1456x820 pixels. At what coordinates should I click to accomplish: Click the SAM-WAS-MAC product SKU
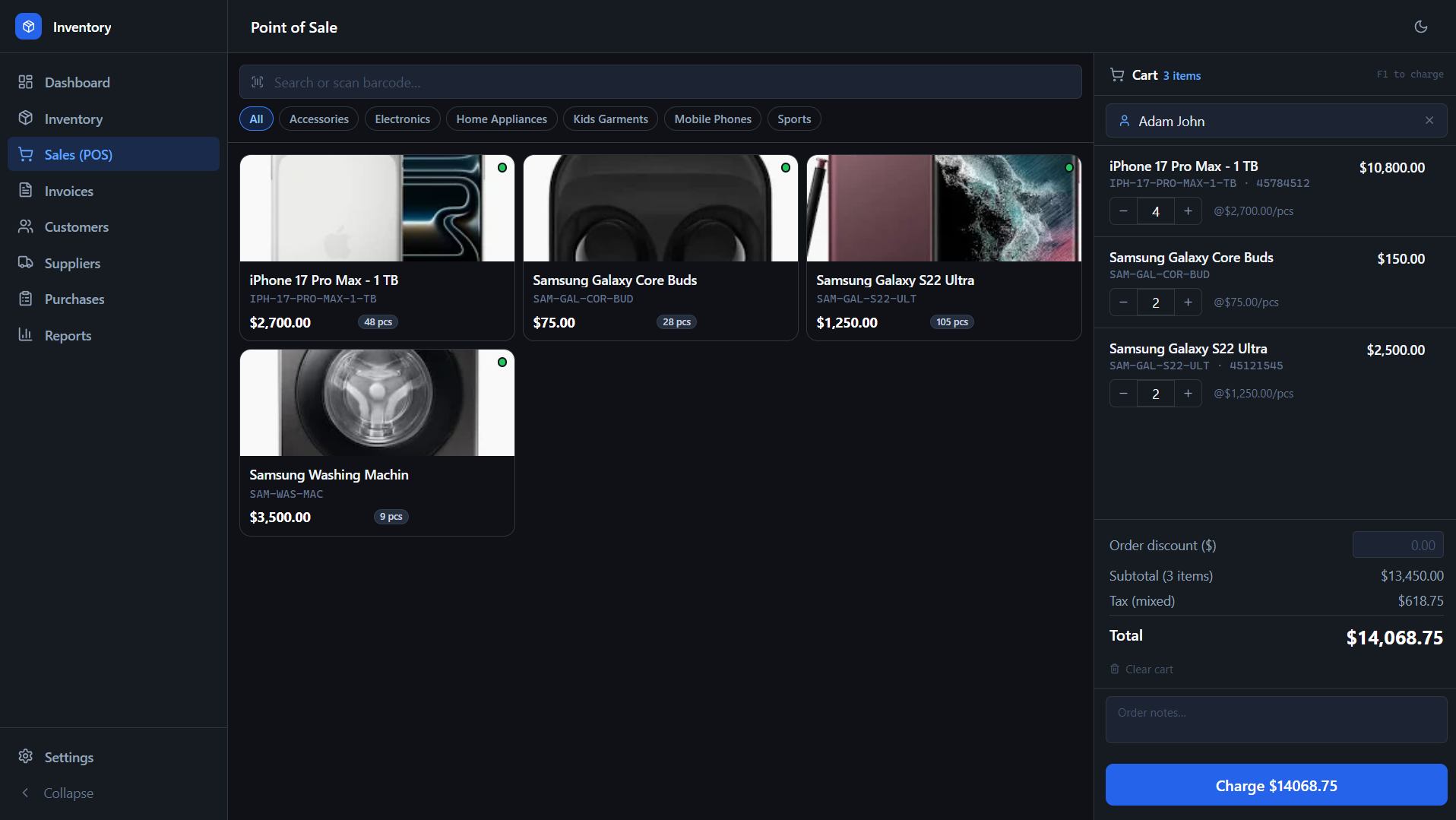pos(286,494)
